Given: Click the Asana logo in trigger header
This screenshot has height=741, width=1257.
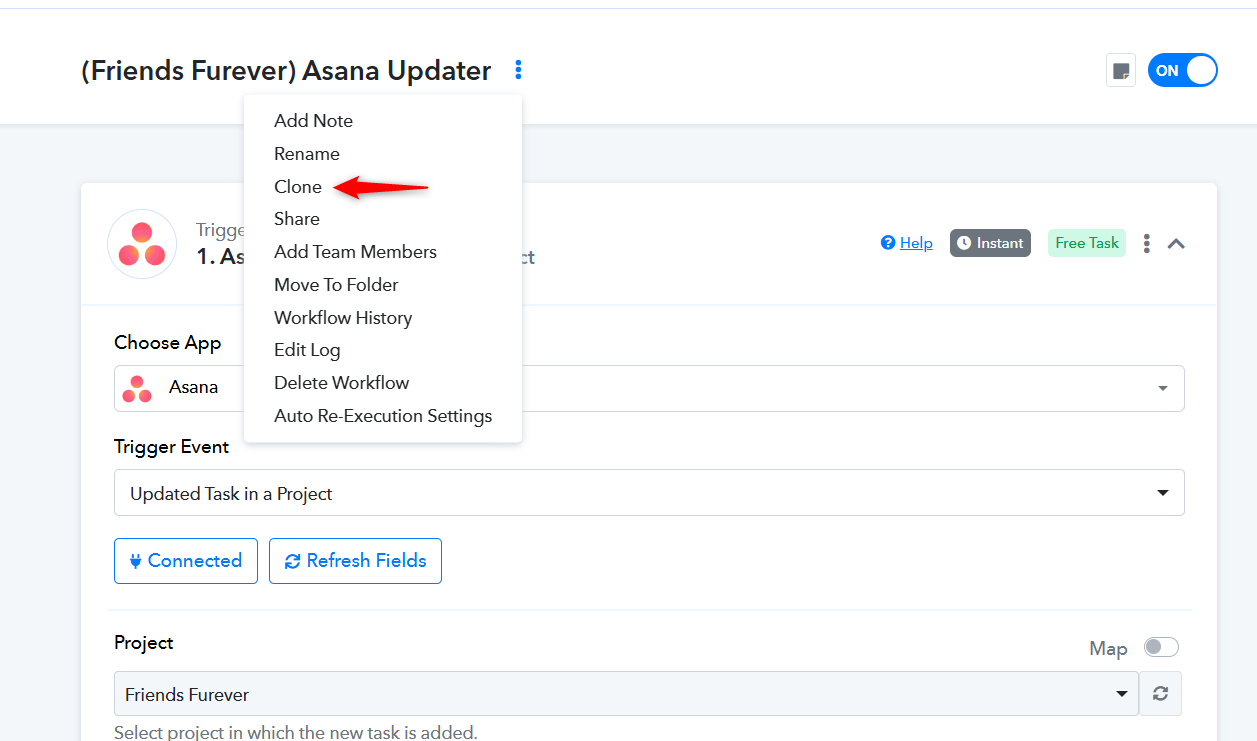Looking at the screenshot, I should click(142, 244).
